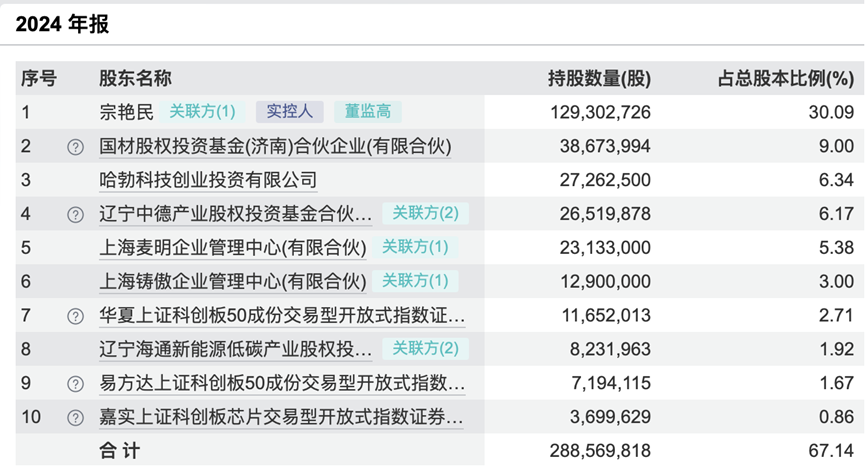Click the 关联方(1) badge next to 上海麦明
Viewport: 865px width, 466px height.
(x=415, y=247)
